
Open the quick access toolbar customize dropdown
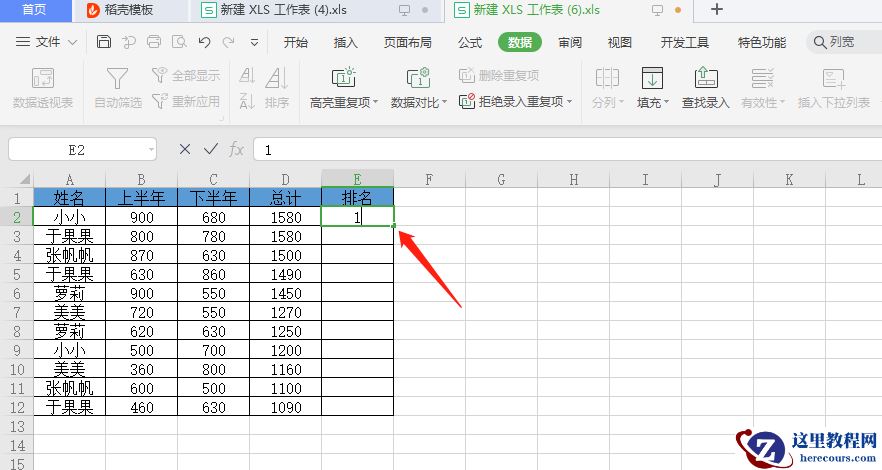[x=254, y=42]
